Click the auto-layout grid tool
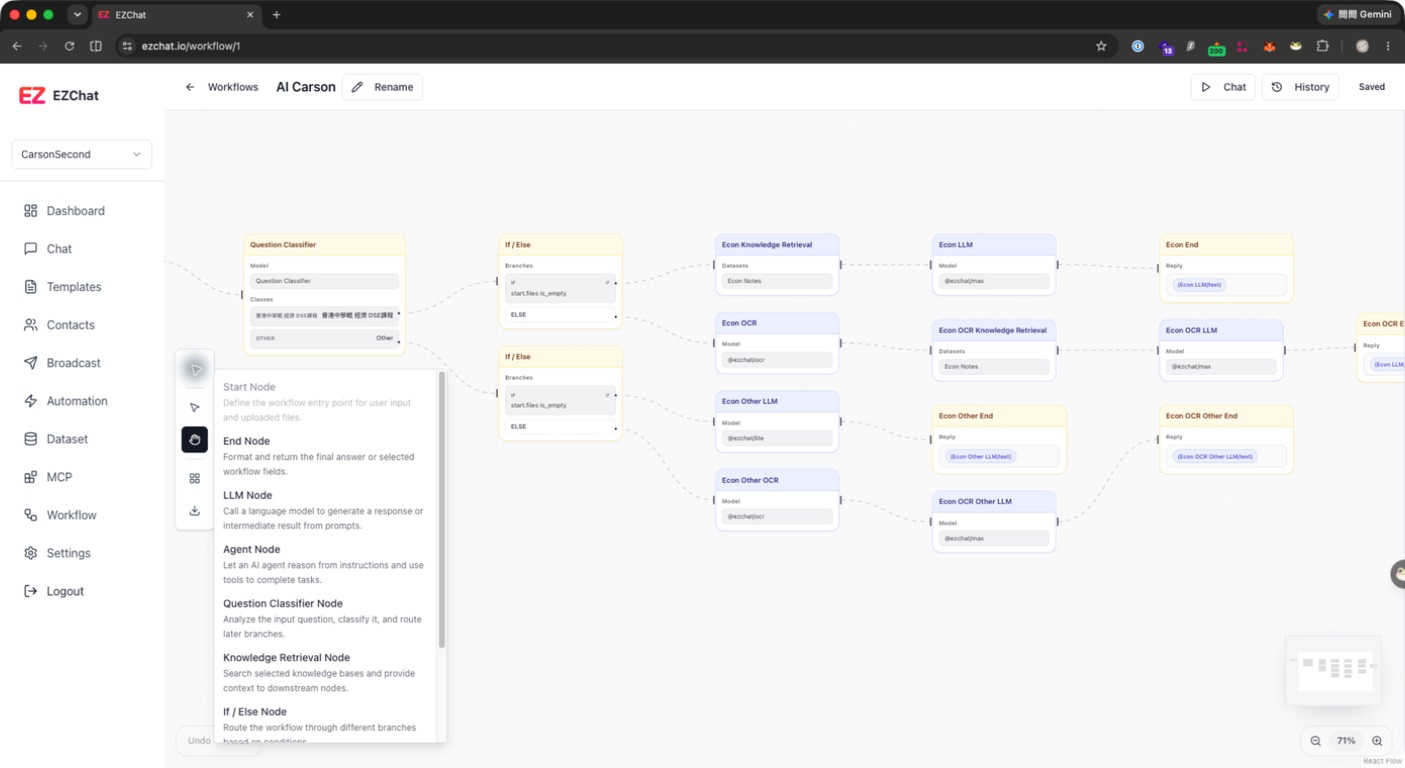This screenshot has height=768, width=1405. pyautogui.click(x=195, y=478)
